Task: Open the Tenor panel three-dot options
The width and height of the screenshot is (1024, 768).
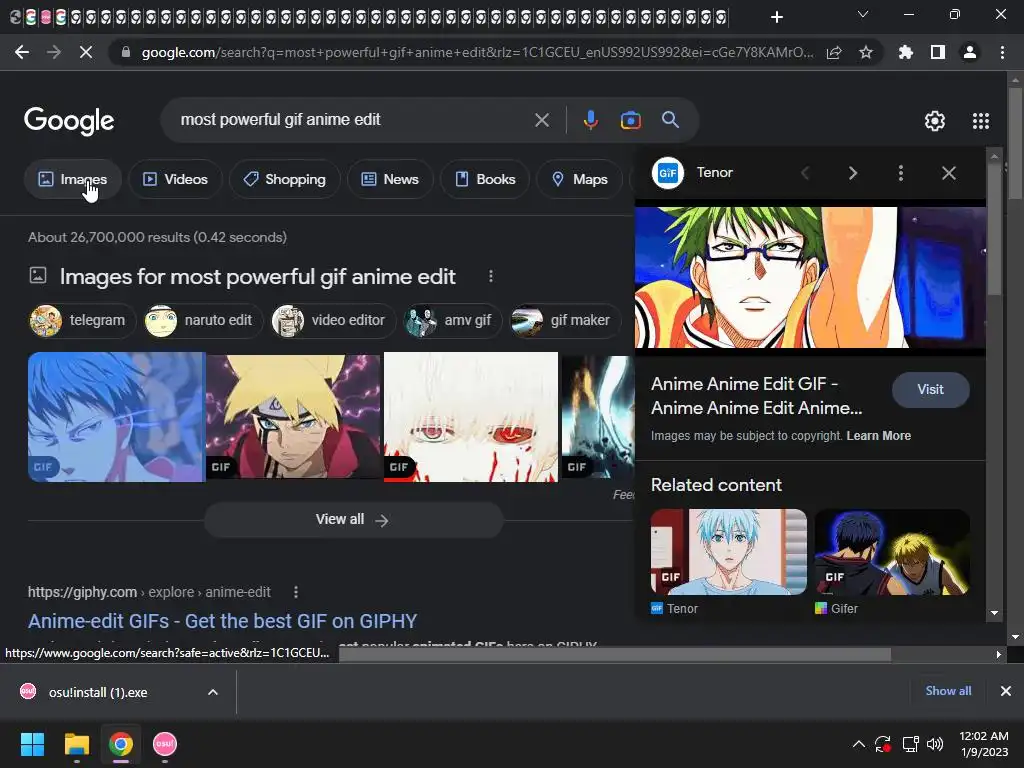Action: (x=901, y=173)
